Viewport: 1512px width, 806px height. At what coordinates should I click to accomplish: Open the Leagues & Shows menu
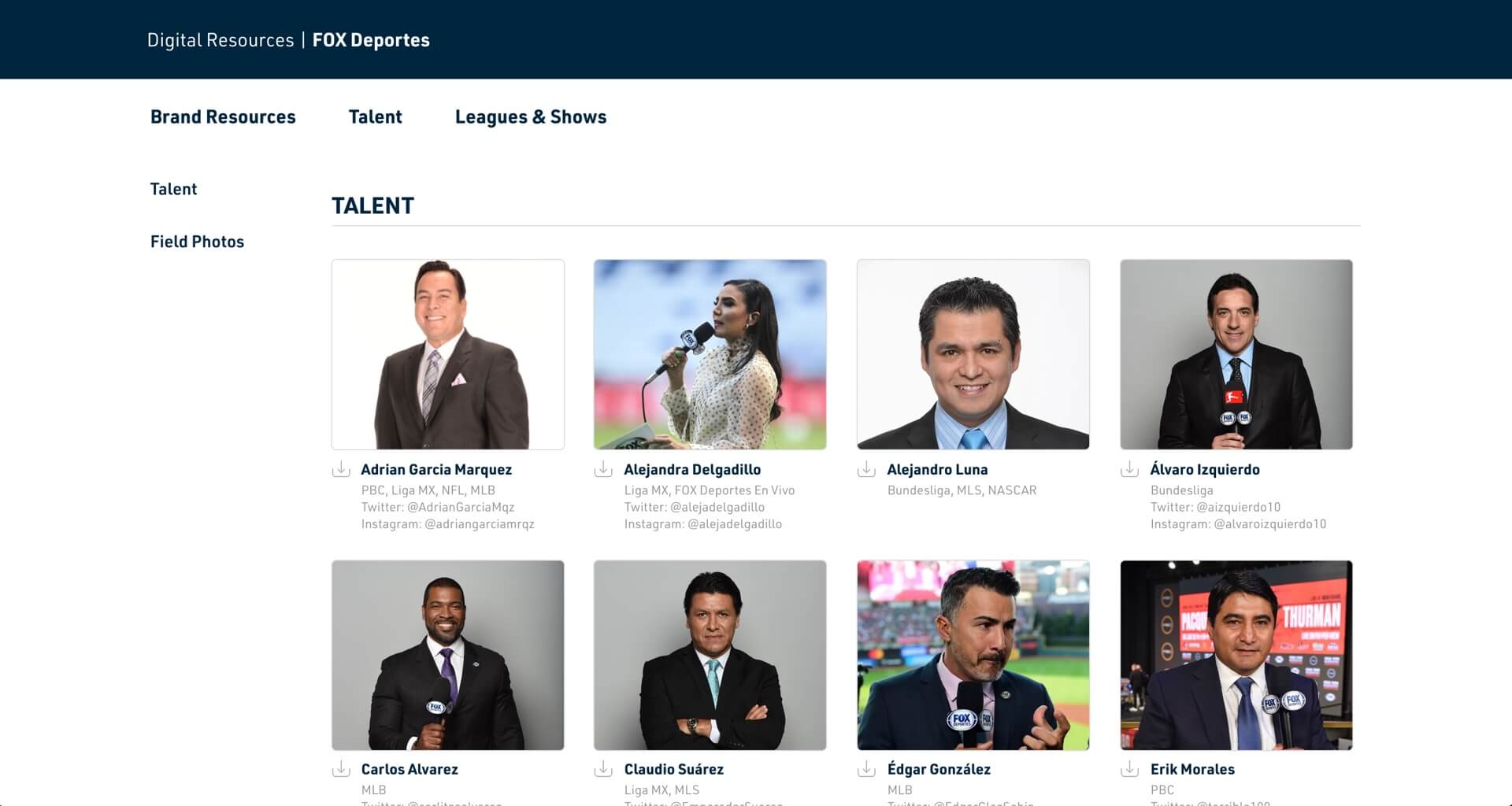531,117
